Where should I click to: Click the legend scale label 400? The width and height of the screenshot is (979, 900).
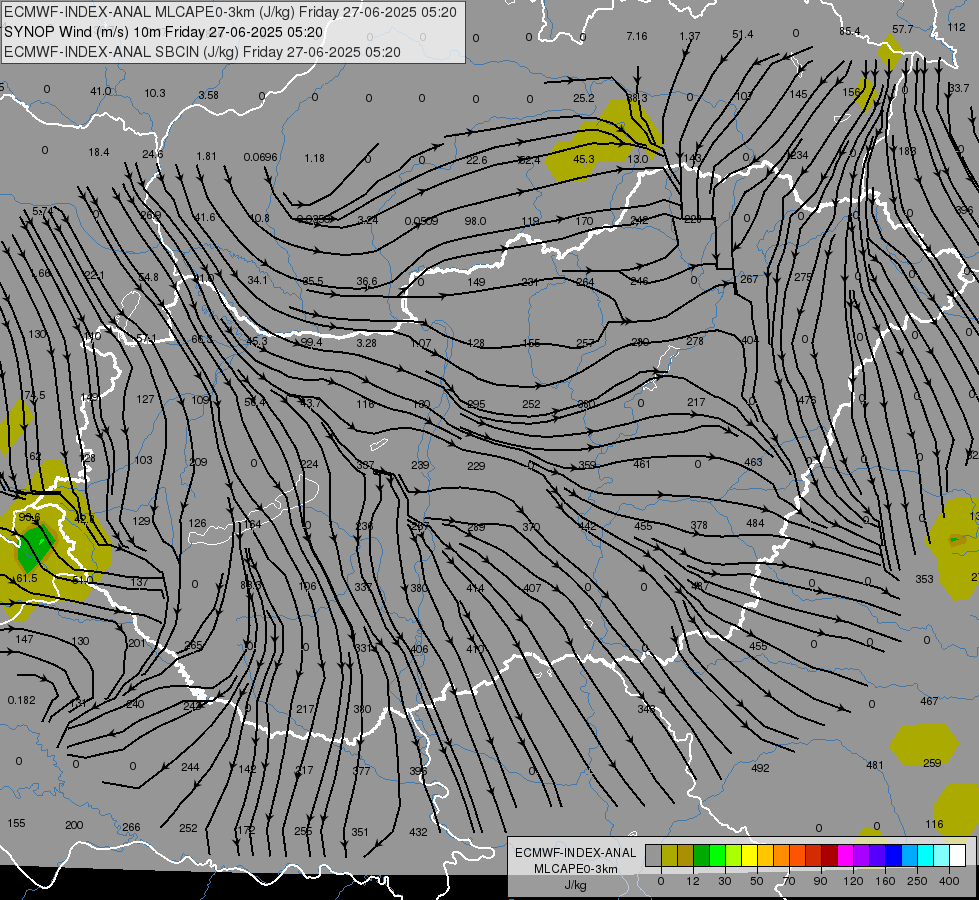(x=949, y=881)
